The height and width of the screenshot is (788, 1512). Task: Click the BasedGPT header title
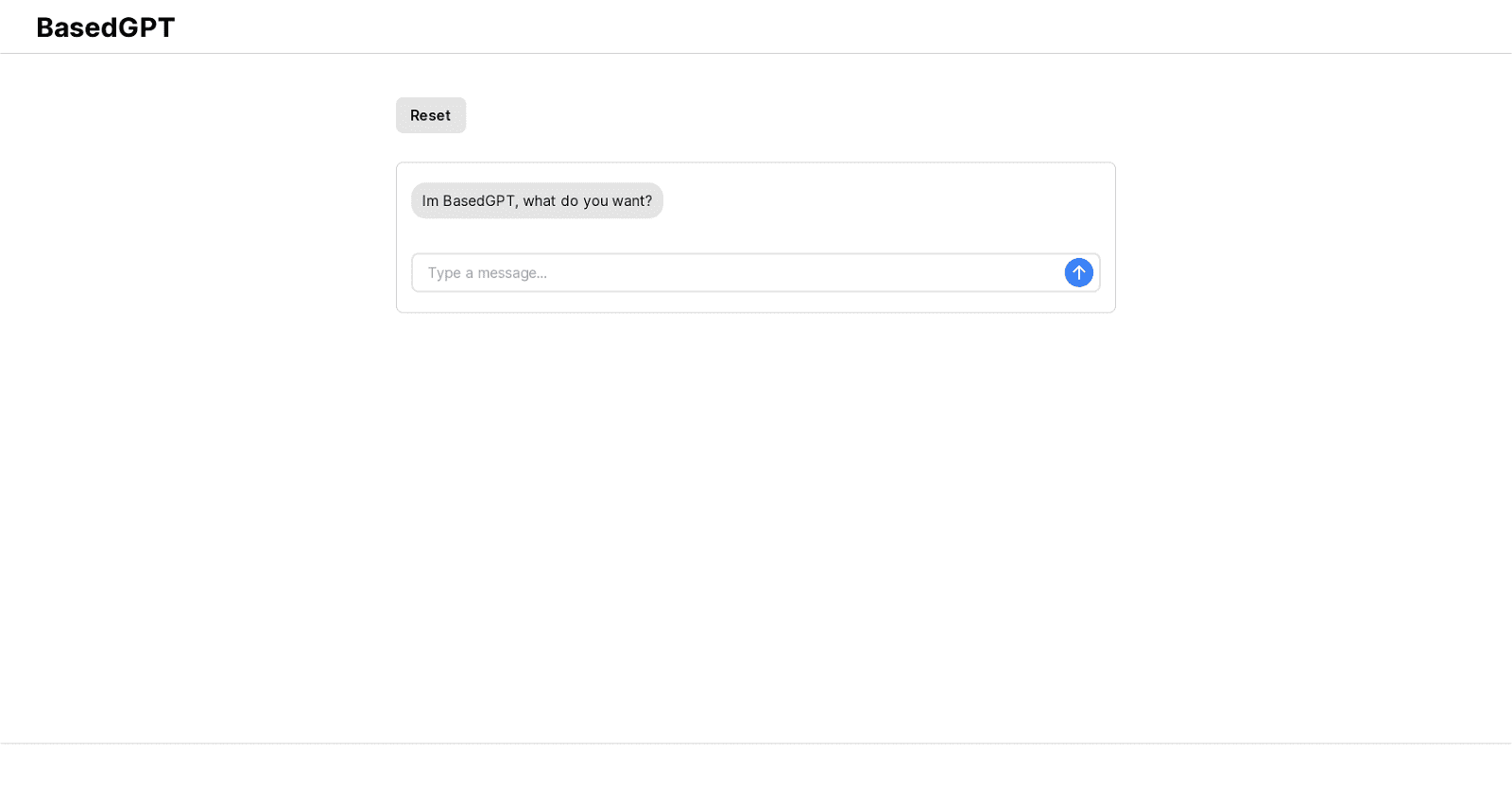(106, 27)
